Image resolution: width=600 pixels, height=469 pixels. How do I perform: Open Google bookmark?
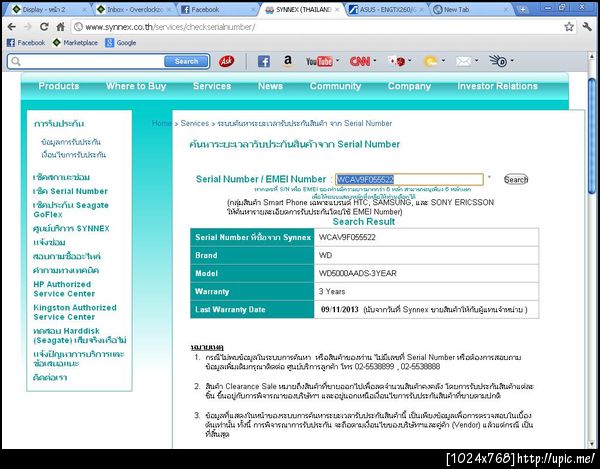click(x=121, y=43)
